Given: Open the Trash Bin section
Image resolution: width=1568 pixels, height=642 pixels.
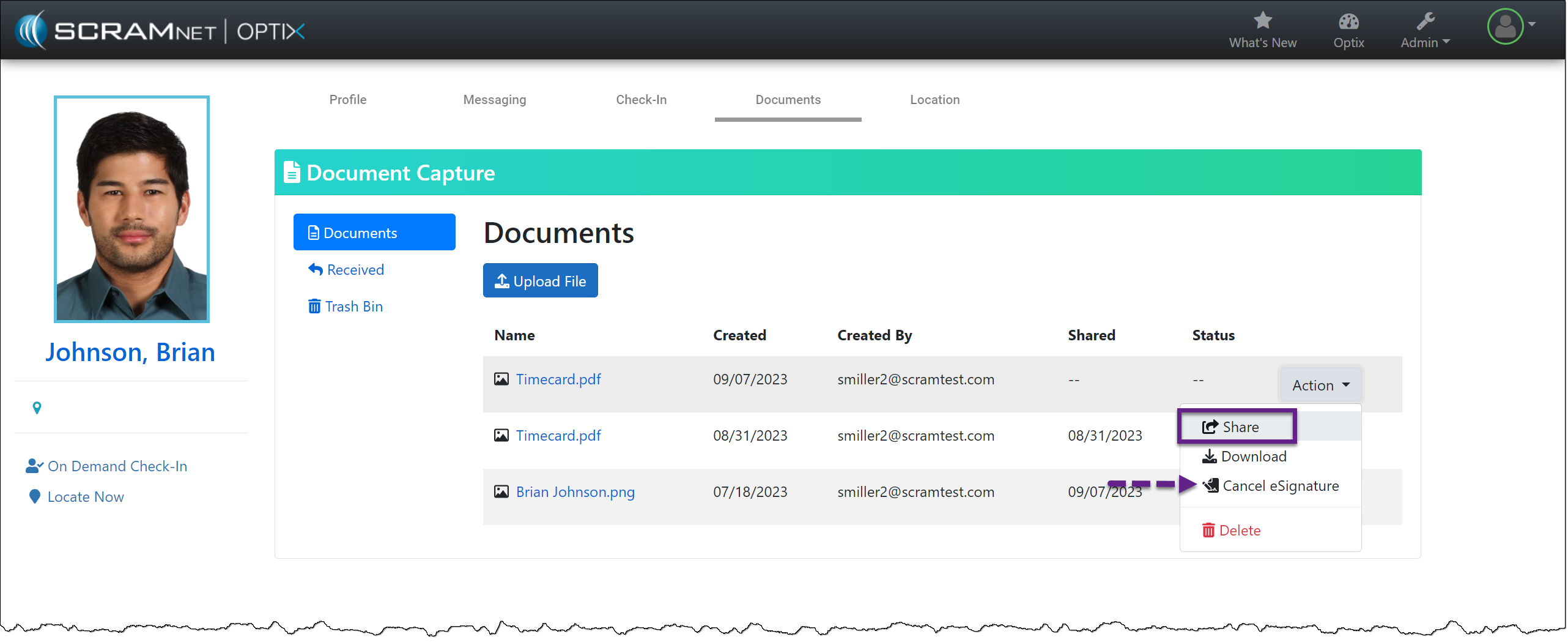Looking at the screenshot, I should (x=353, y=306).
